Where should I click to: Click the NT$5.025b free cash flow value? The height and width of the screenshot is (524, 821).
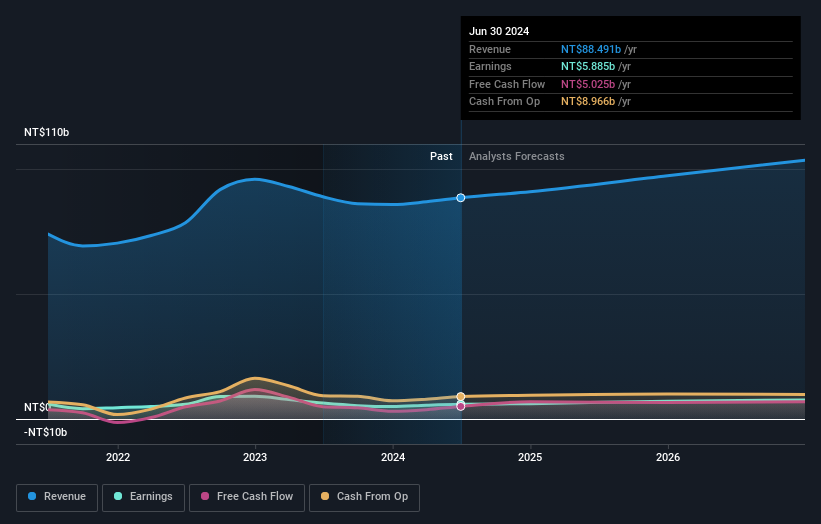[588, 84]
